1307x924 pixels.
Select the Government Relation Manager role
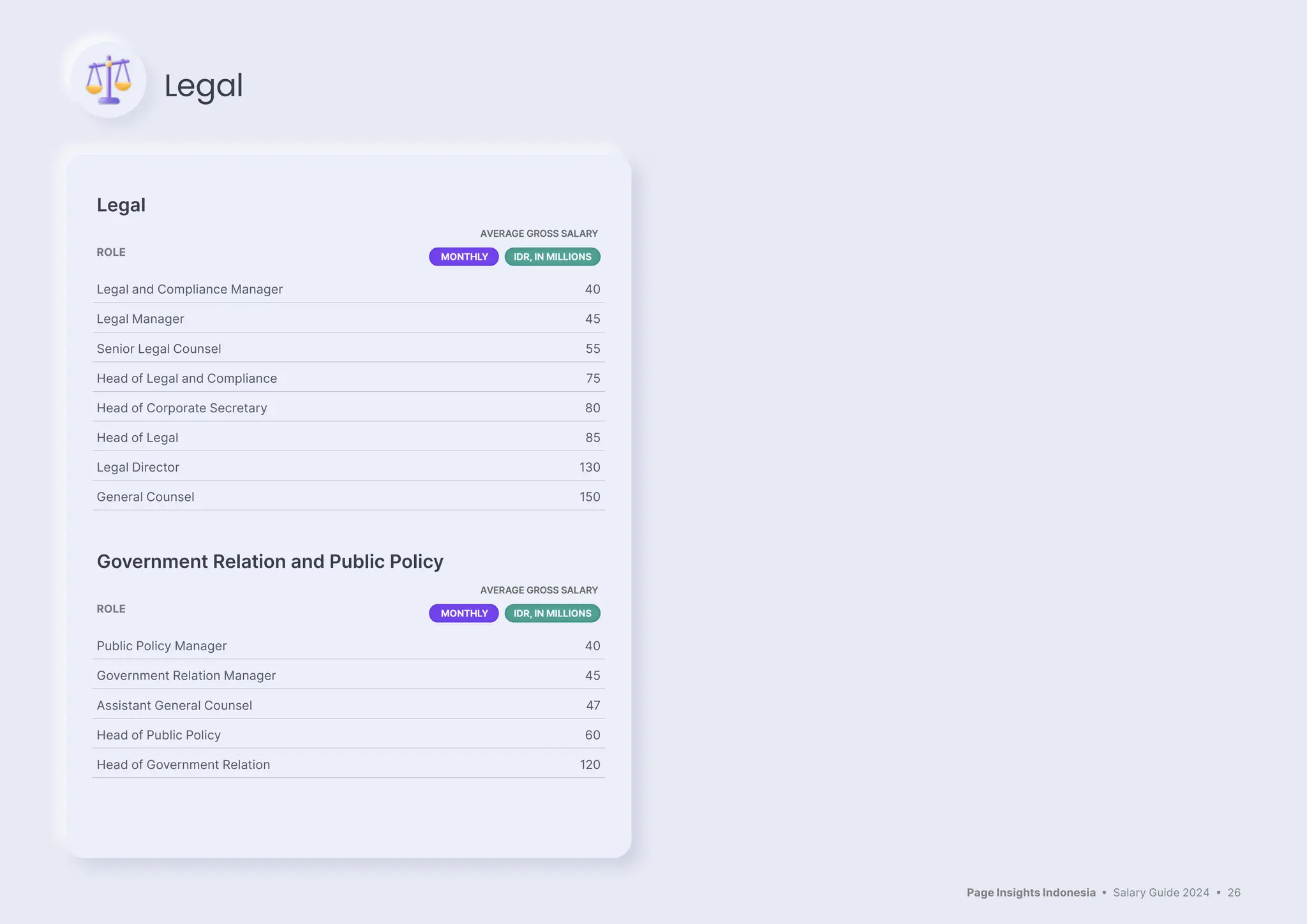click(x=186, y=676)
